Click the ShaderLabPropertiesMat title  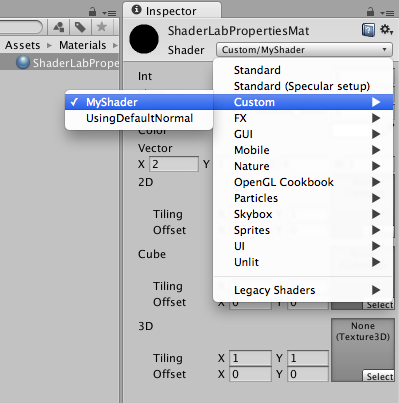238,31
